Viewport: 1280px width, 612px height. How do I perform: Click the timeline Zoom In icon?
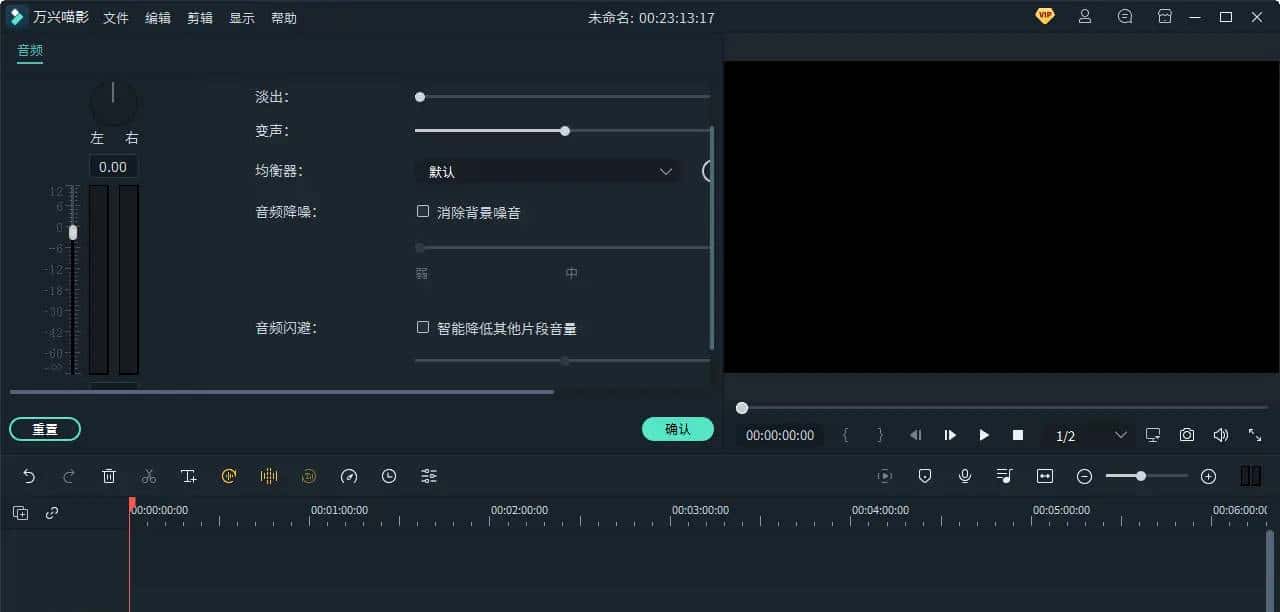1208,476
